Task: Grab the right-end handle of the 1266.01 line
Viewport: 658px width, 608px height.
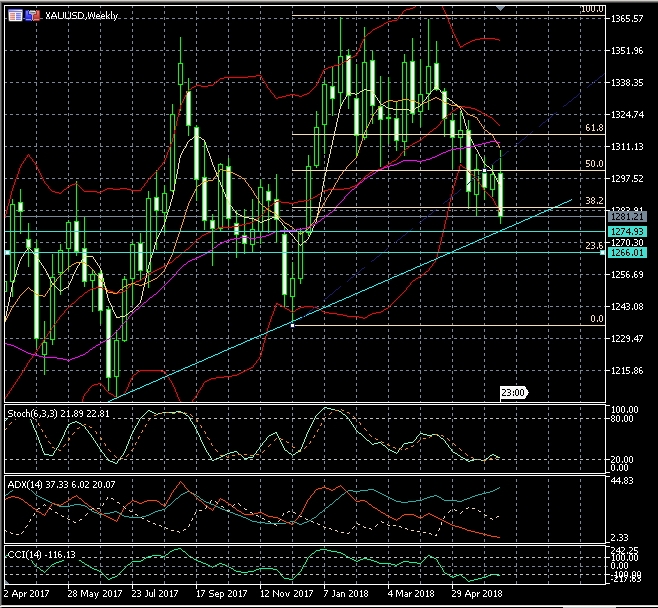Action: coord(603,253)
